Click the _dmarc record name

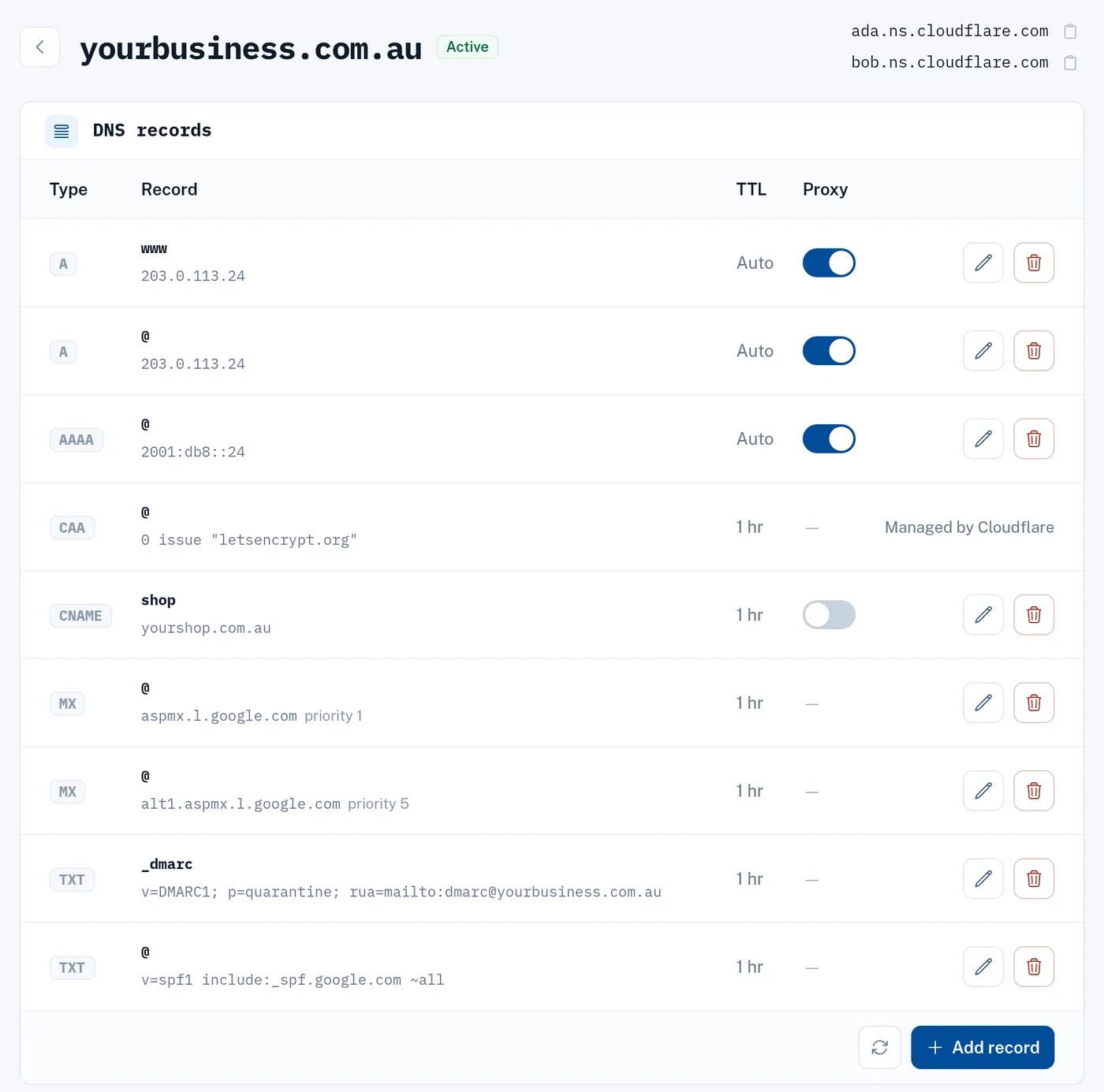pyautogui.click(x=167, y=864)
